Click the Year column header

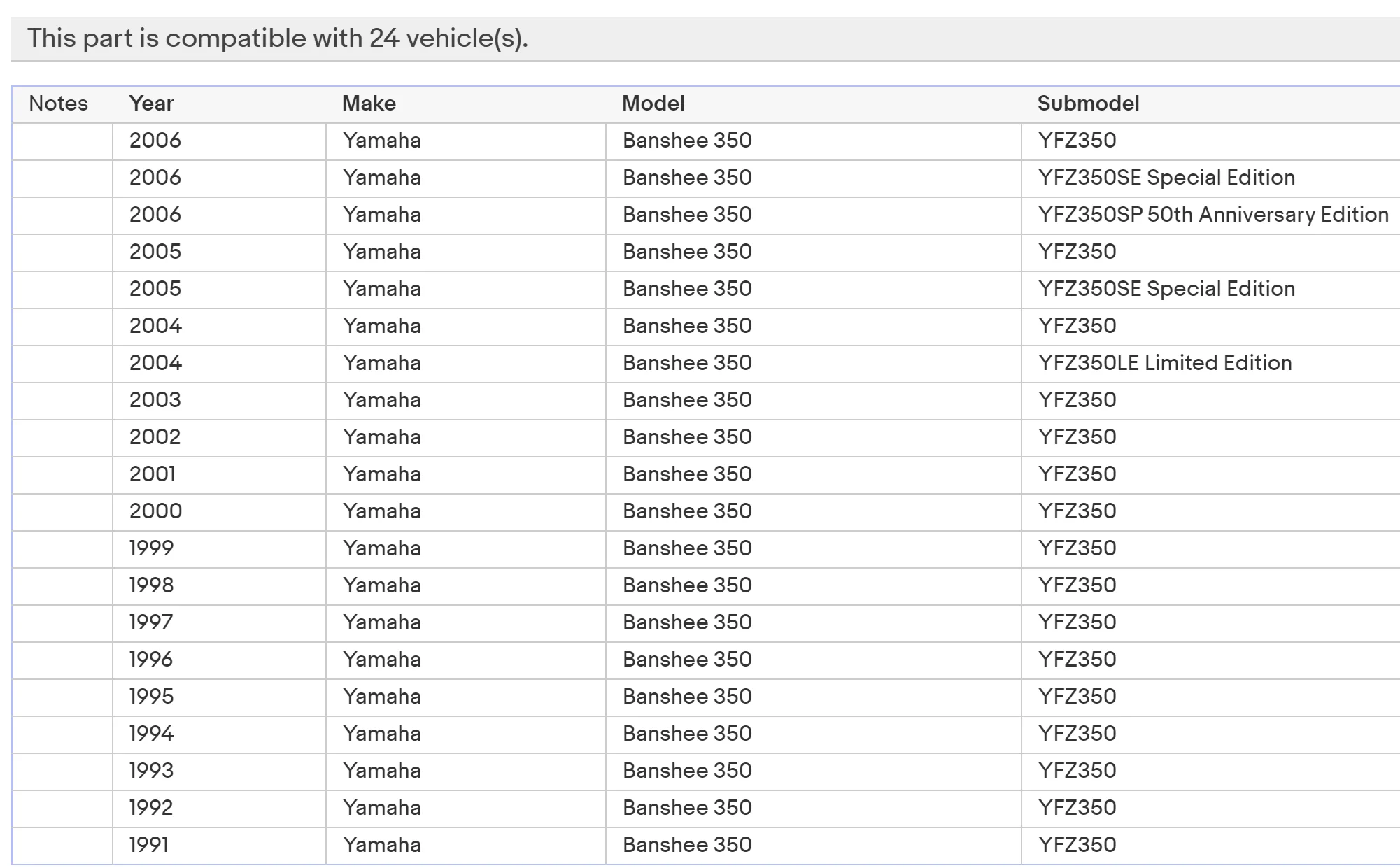click(x=151, y=104)
